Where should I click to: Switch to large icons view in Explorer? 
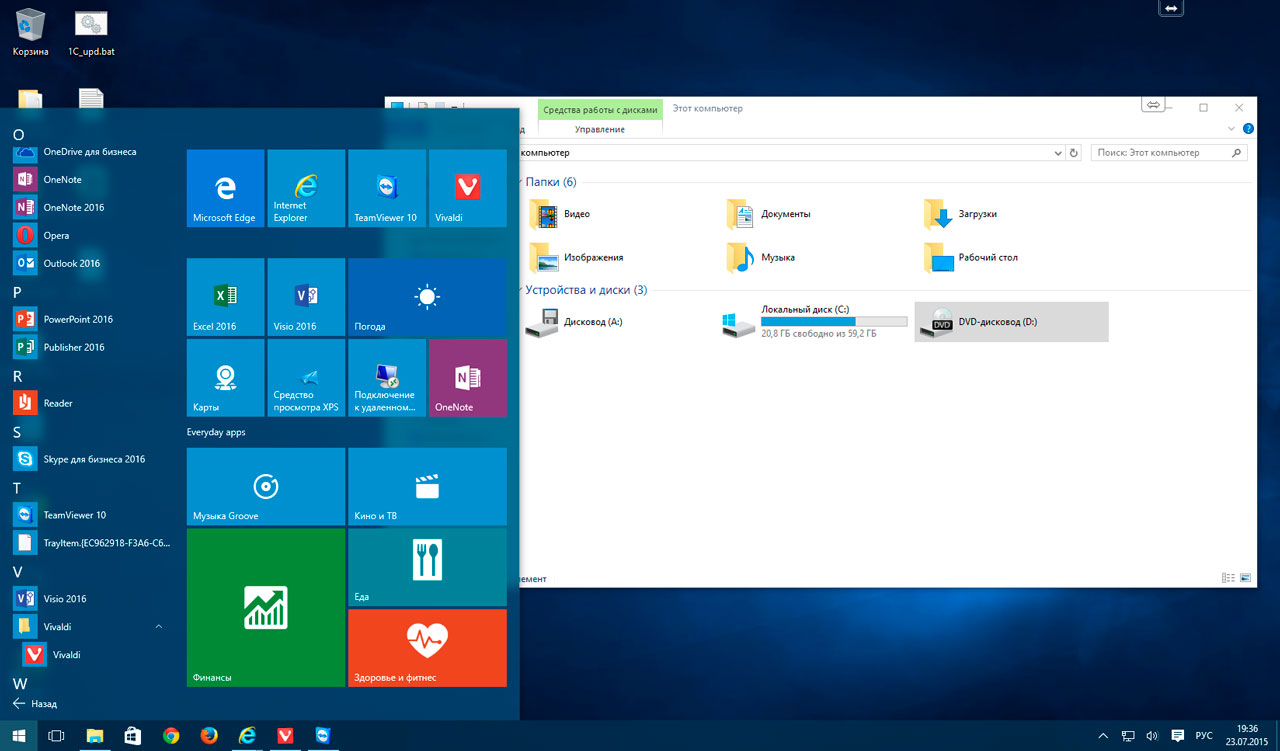1246,578
